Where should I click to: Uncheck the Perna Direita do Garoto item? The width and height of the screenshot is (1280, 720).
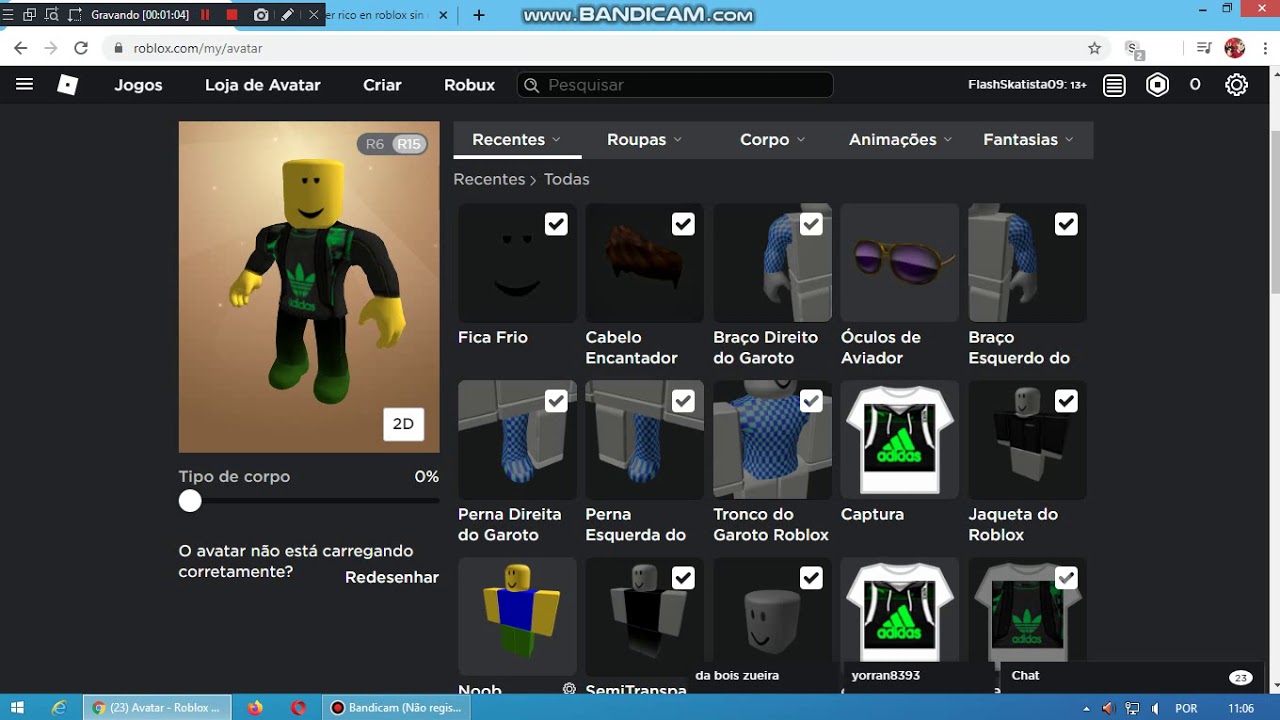click(x=556, y=401)
